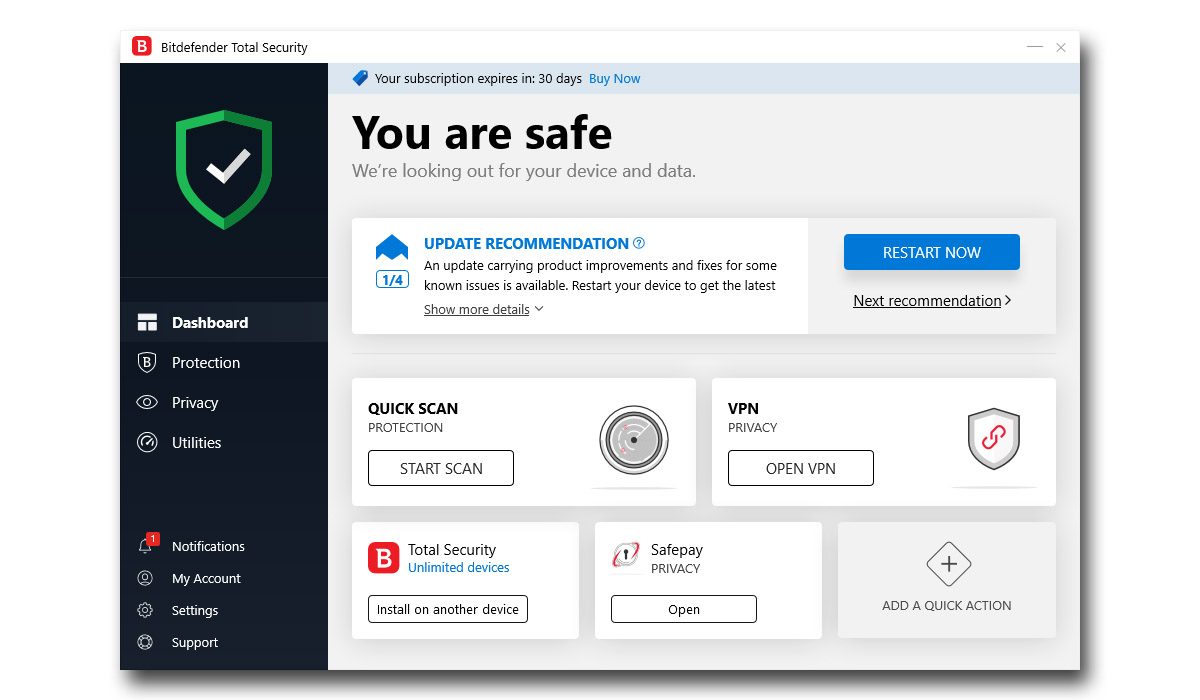Click the Open VPN button
This screenshot has width=1200, height=700.
point(800,468)
